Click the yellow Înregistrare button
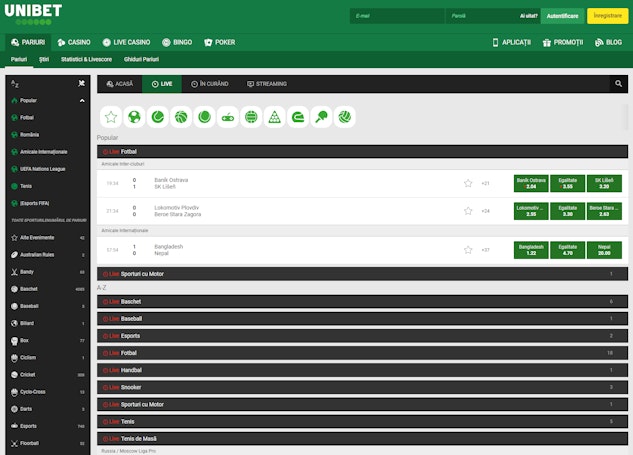 [x=608, y=16]
